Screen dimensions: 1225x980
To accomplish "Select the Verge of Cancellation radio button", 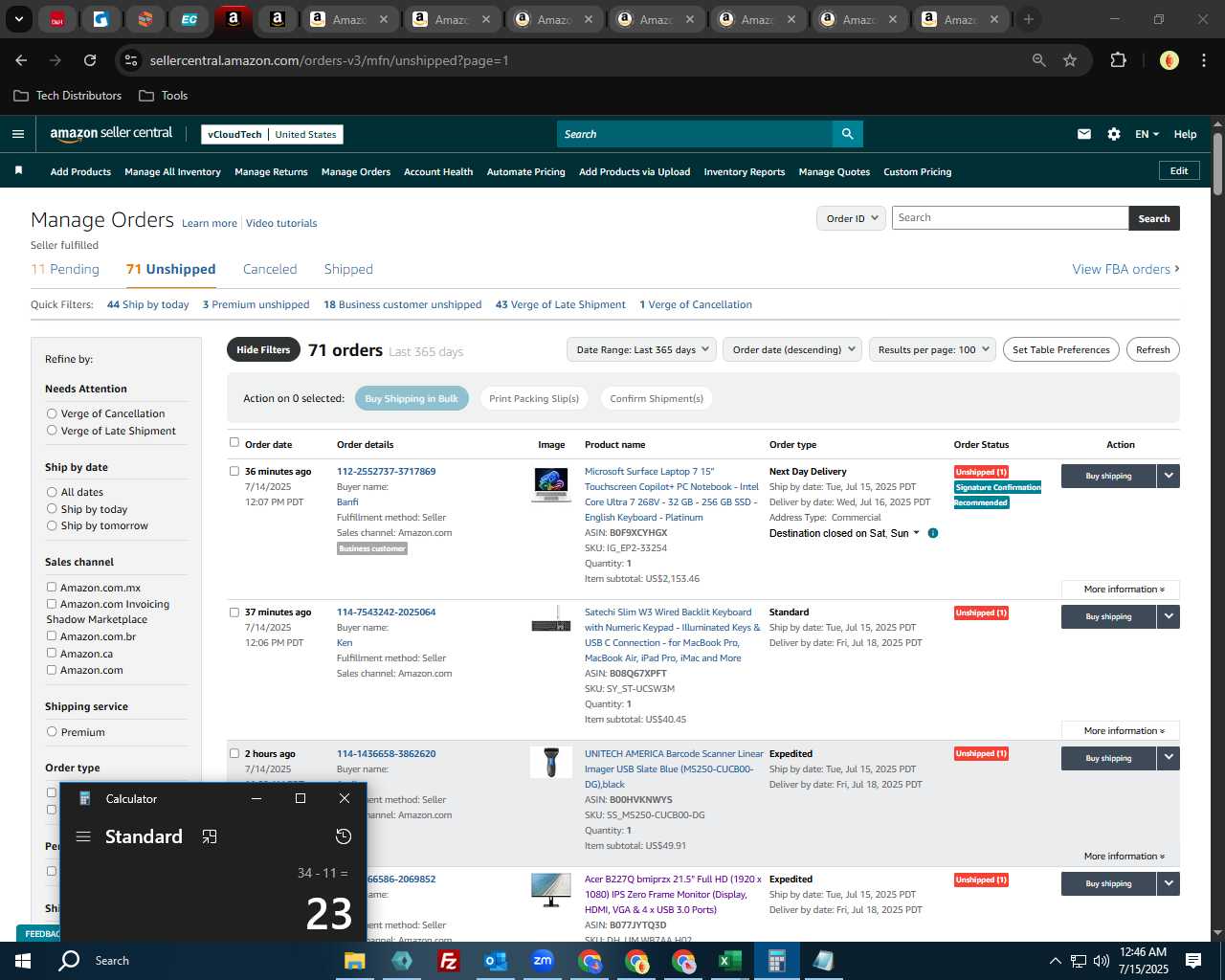I will pos(52,413).
